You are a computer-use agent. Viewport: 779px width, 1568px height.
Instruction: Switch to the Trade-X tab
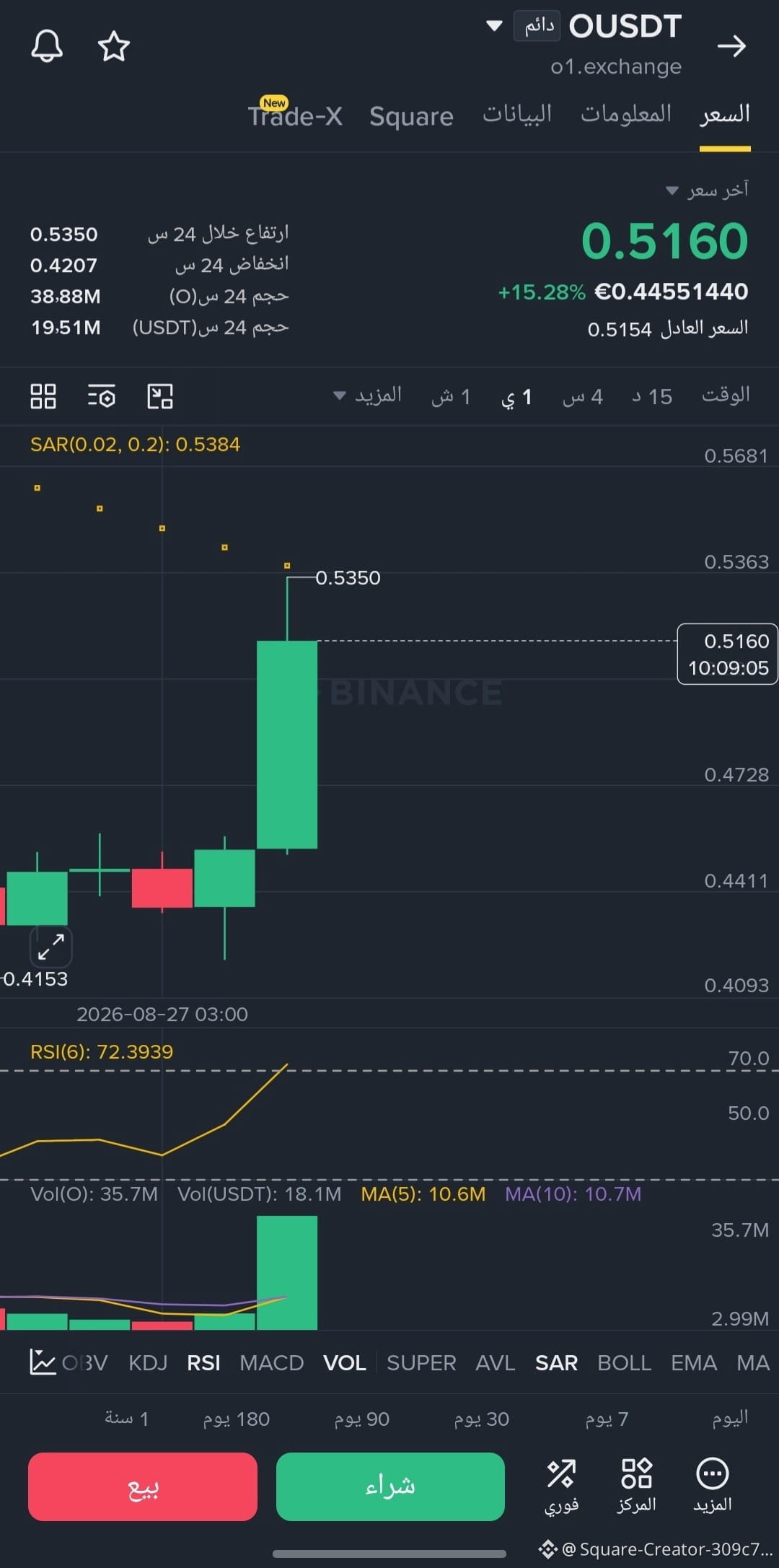tap(295, 115)
